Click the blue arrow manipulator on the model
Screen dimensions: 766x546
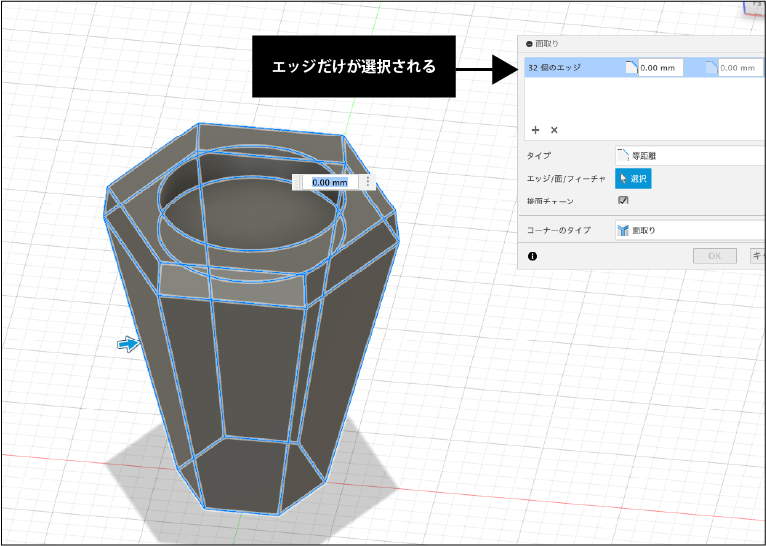(128, 344)
